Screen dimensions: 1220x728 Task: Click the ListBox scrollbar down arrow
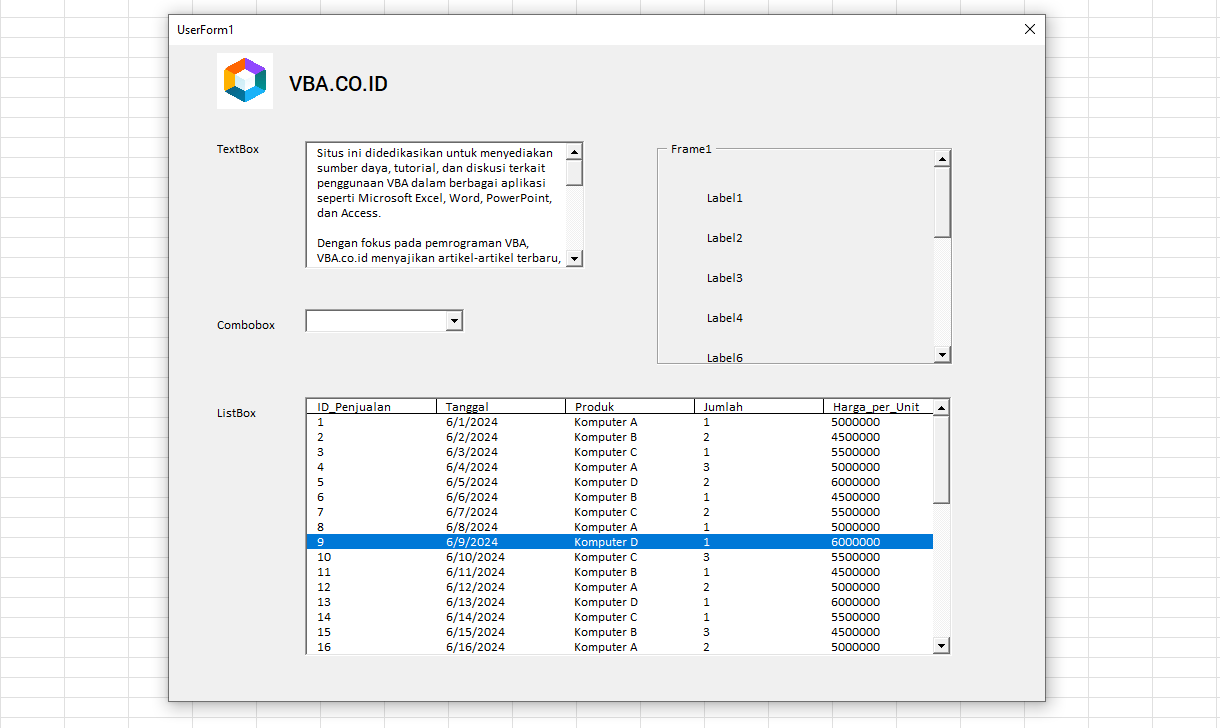[941, 646]
